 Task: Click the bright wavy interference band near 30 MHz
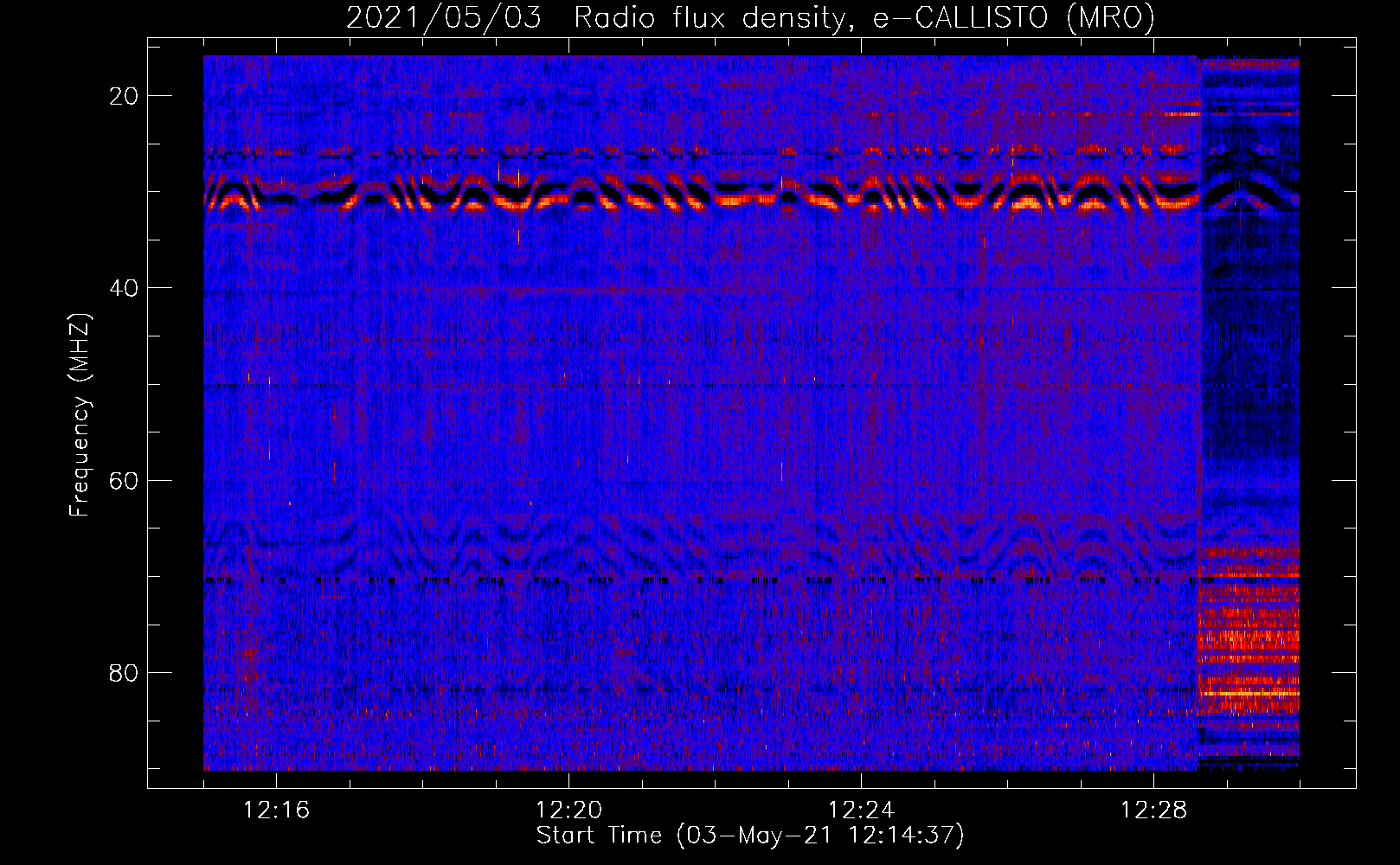[x=701, y=192]
